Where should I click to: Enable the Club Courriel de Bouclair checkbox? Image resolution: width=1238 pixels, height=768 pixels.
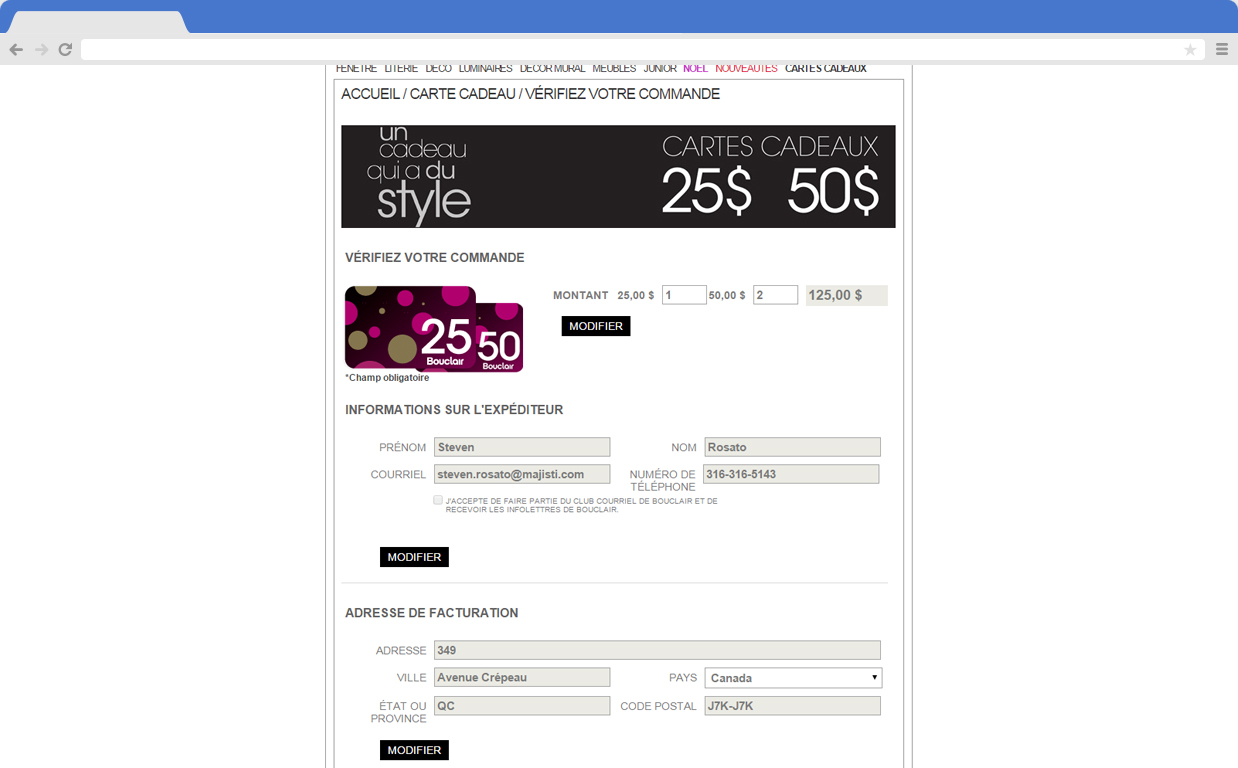[x=438, y=499]
